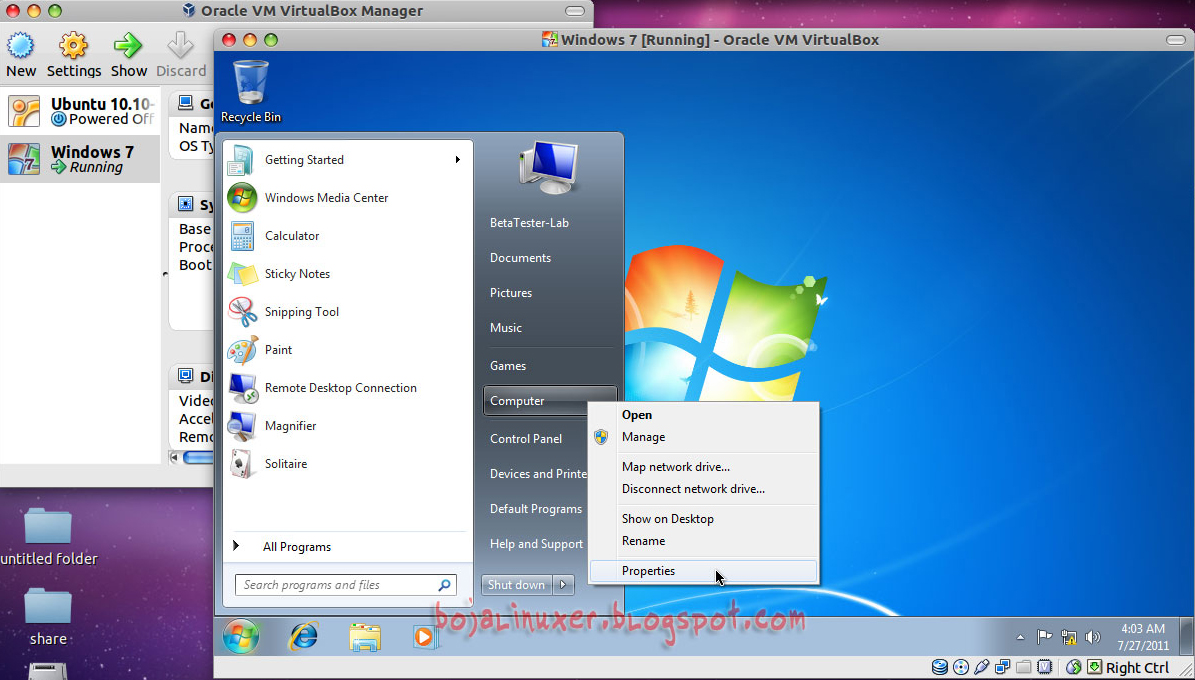The image size is (1195, 680).
Task: Click the Discard toolbar button
Action: click(181, 55)
